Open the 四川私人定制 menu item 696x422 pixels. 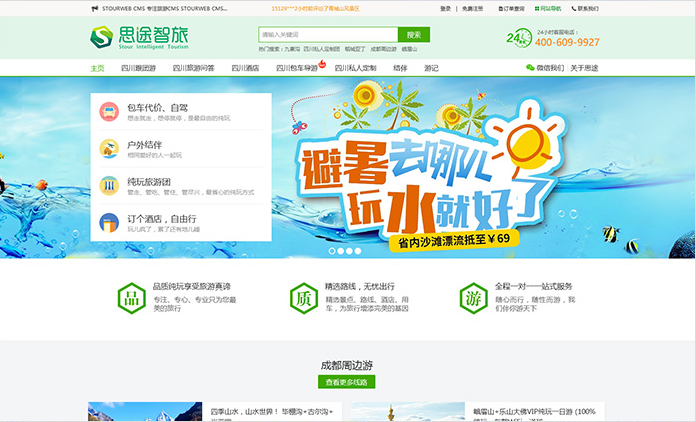[356, 68]
